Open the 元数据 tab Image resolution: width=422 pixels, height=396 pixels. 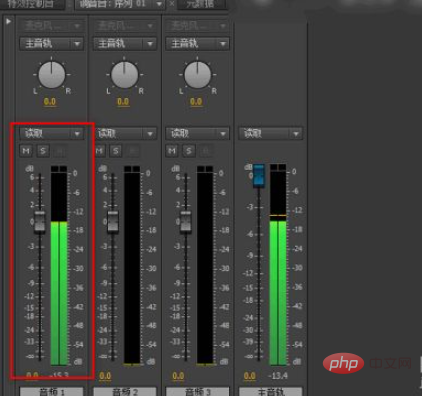pyautogui.click(x=200, y=4)
